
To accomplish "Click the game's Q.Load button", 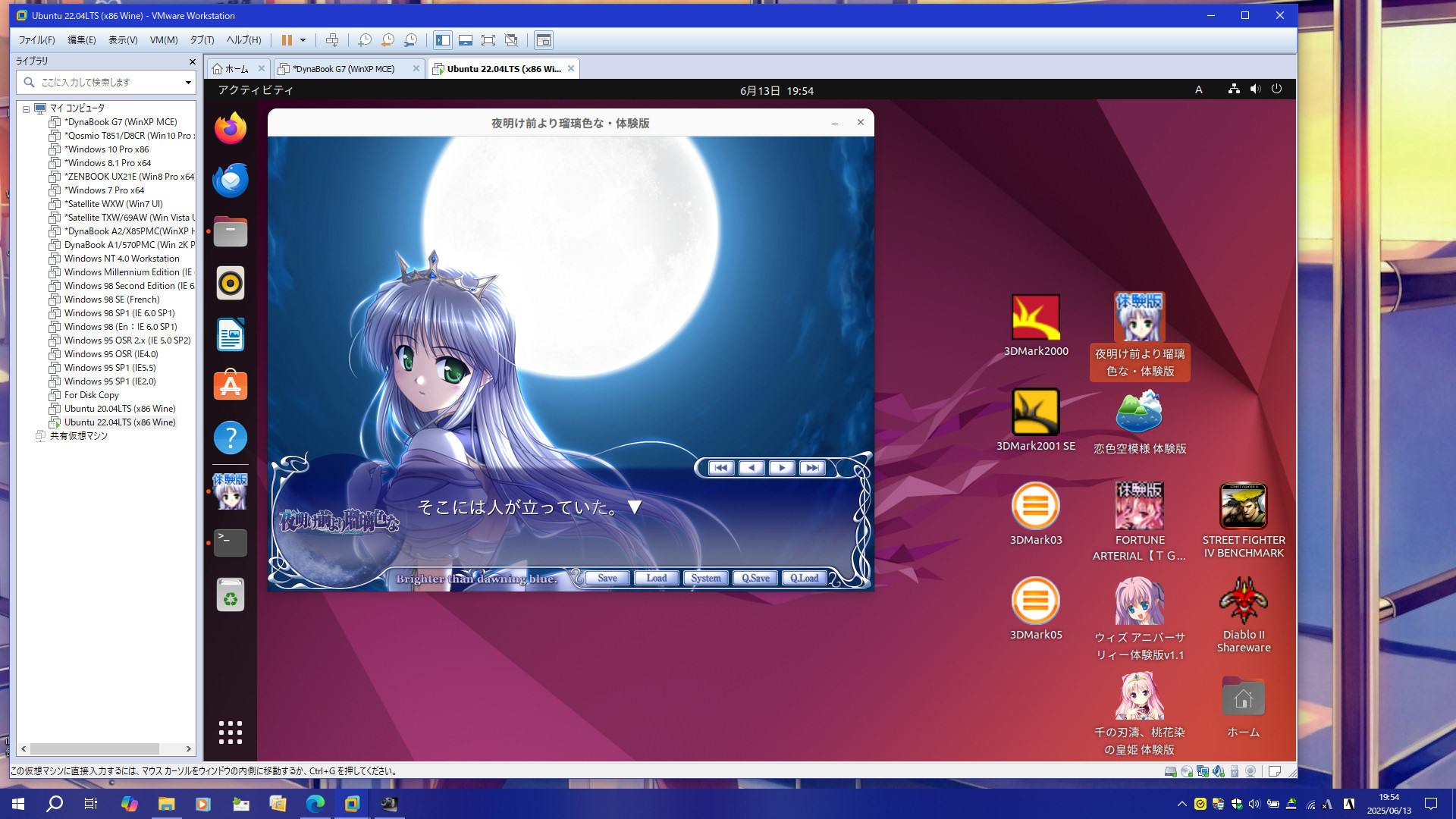I will (x=805, y=579).
